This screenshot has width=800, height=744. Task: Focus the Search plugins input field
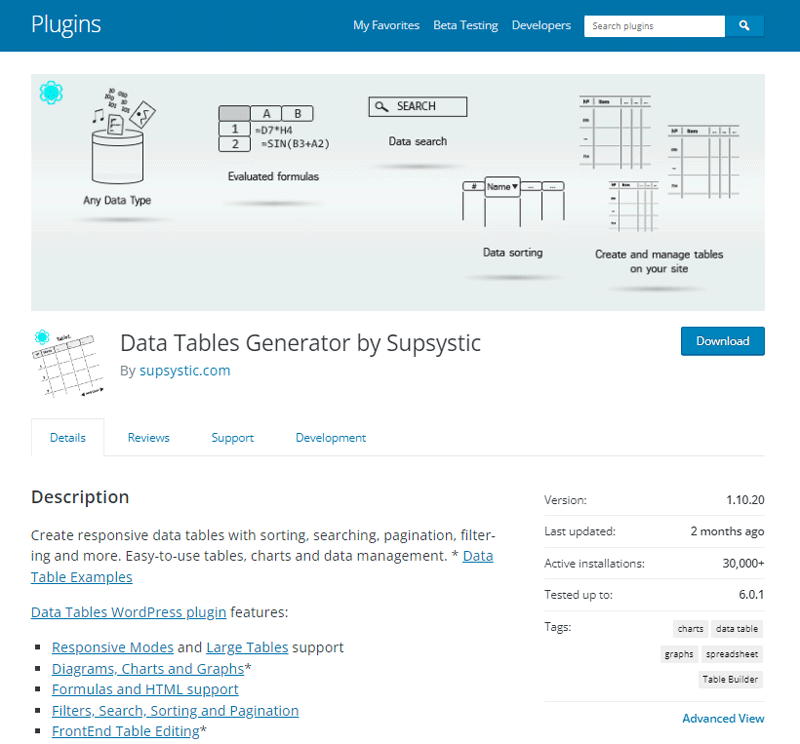[x=654, y=26]
